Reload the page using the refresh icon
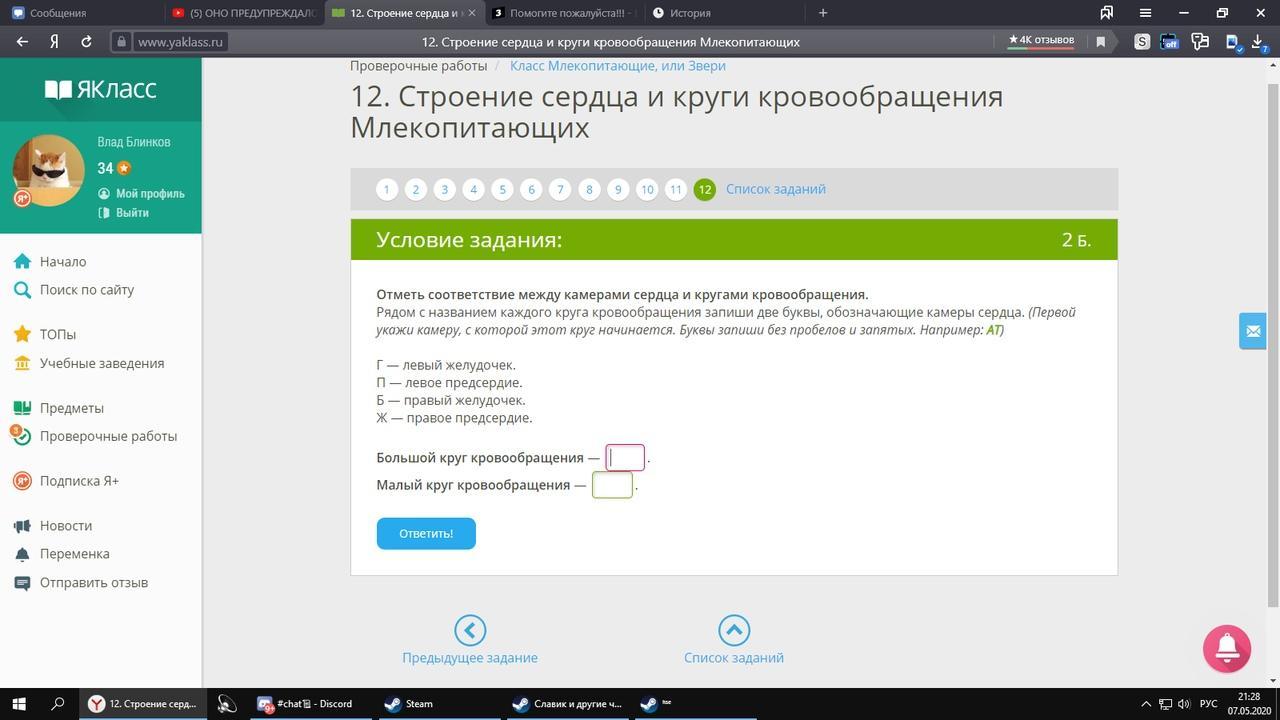The width and height of the screenshot is (1280, 720). click(x=86, y=42)
